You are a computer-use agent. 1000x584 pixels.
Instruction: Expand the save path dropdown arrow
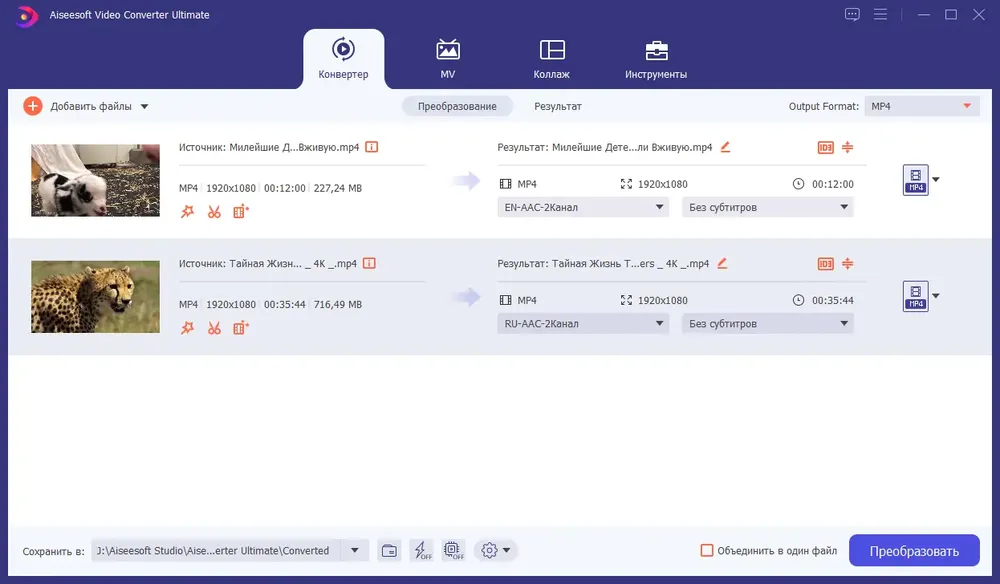(x=355, y=550)
